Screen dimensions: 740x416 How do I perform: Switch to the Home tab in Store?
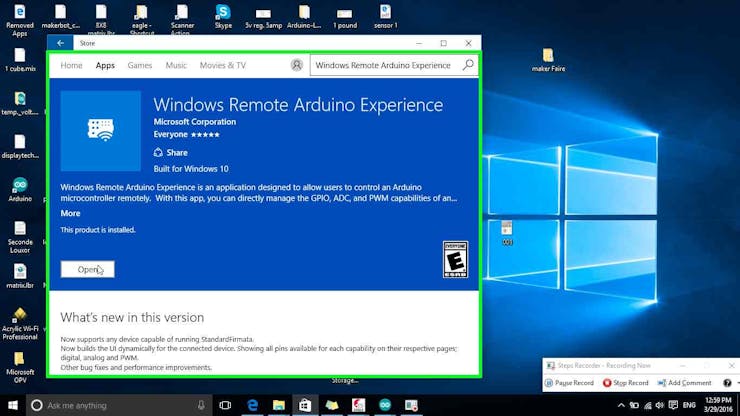71,65
